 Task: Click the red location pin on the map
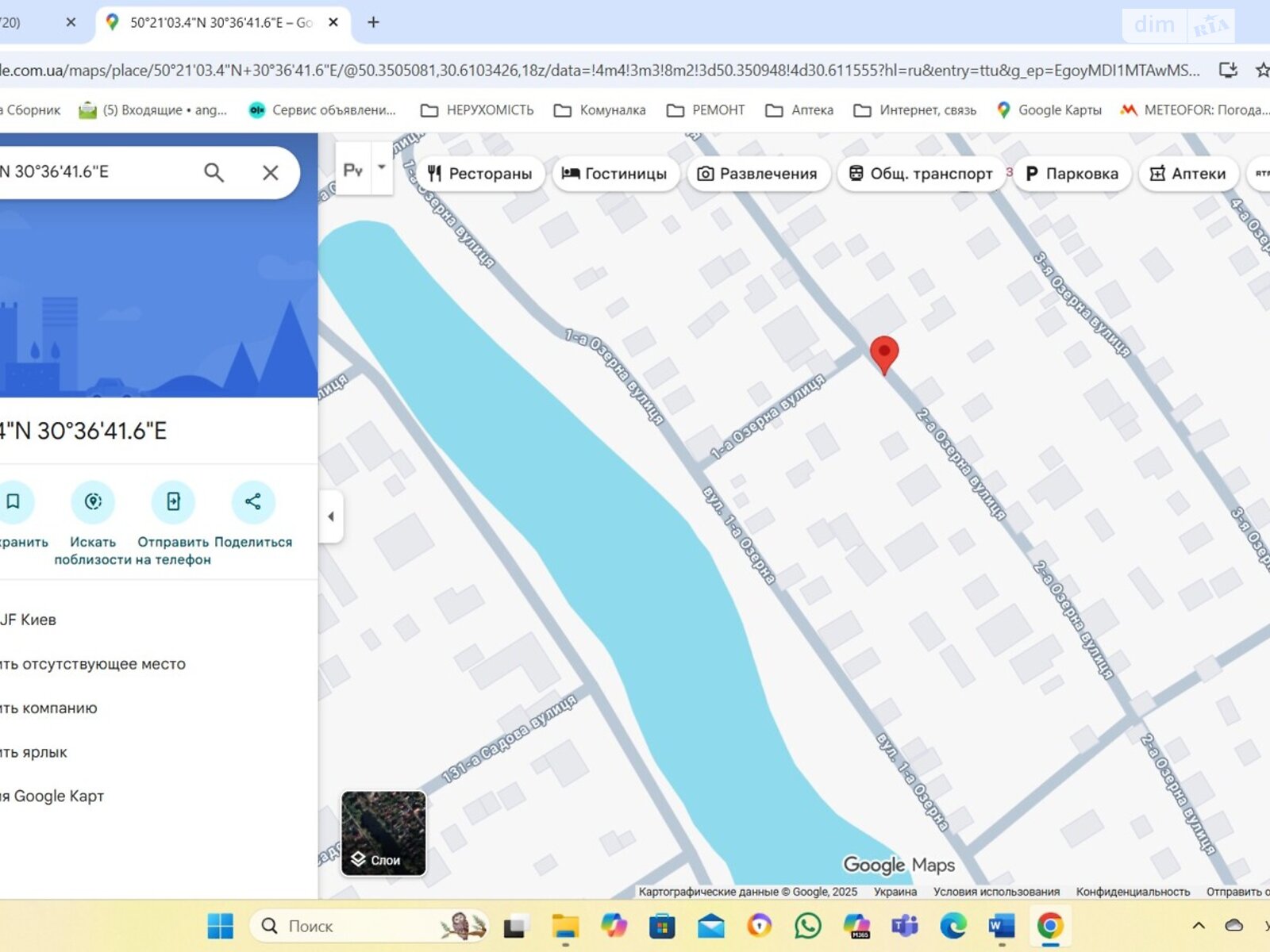pos(885,353)
